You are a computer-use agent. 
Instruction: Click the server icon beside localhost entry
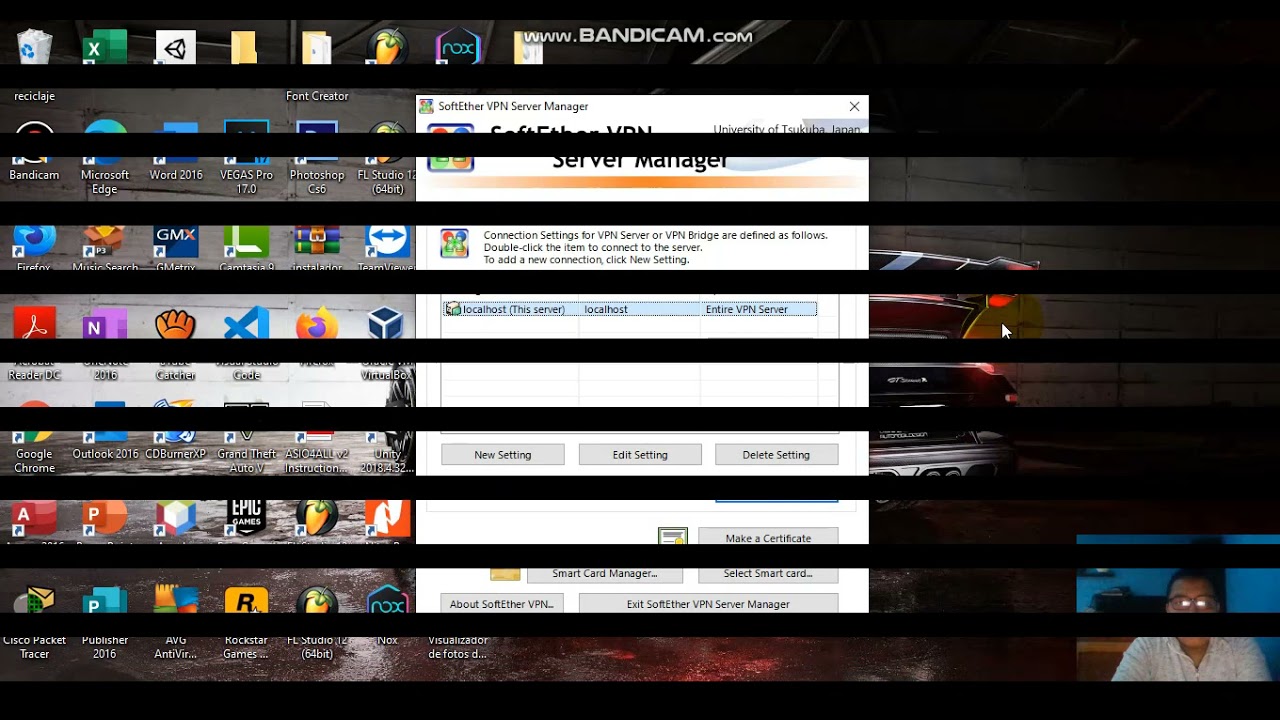click(x=453, y=309)
